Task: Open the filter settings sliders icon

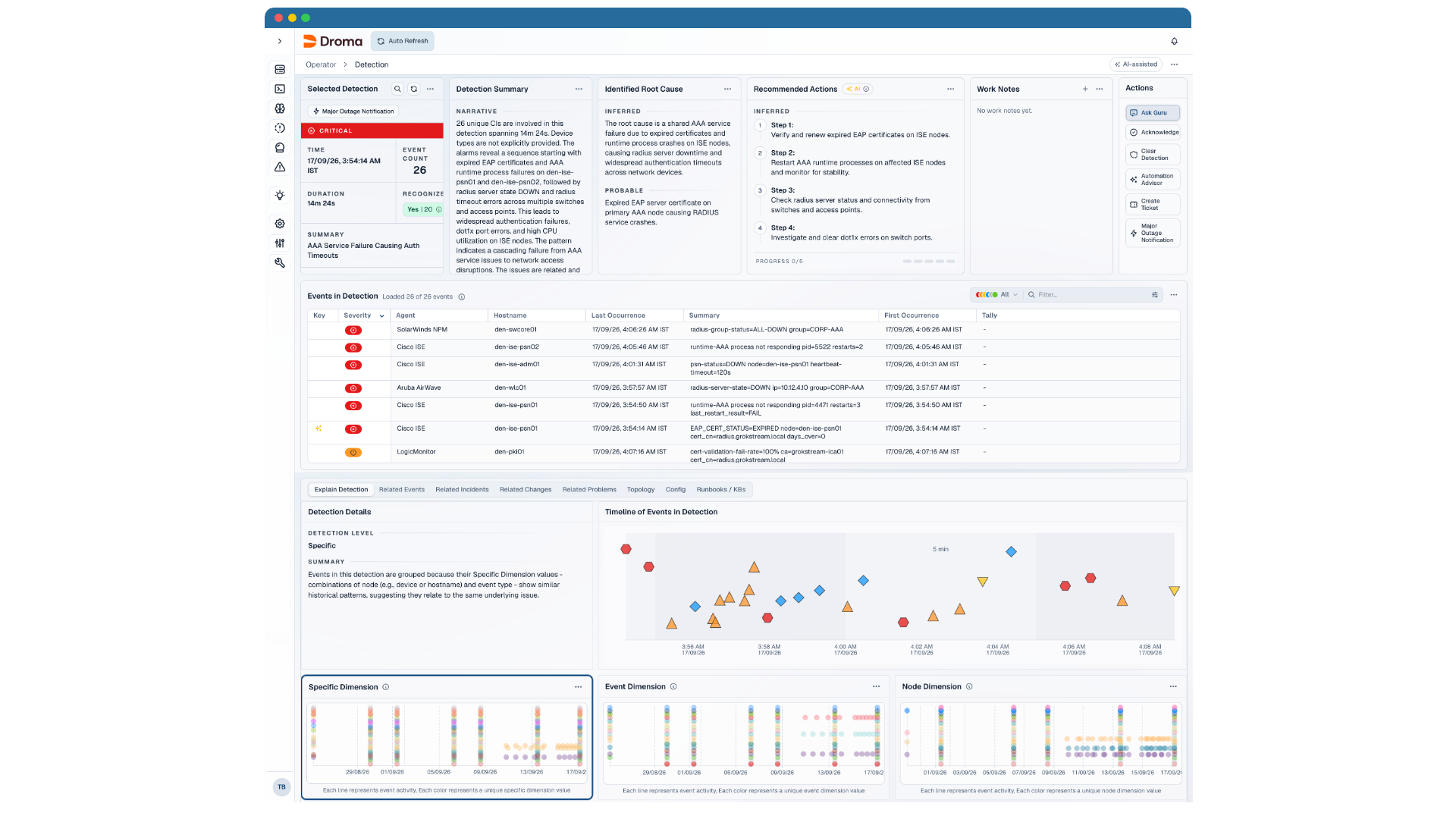Action: point(1155,294)
